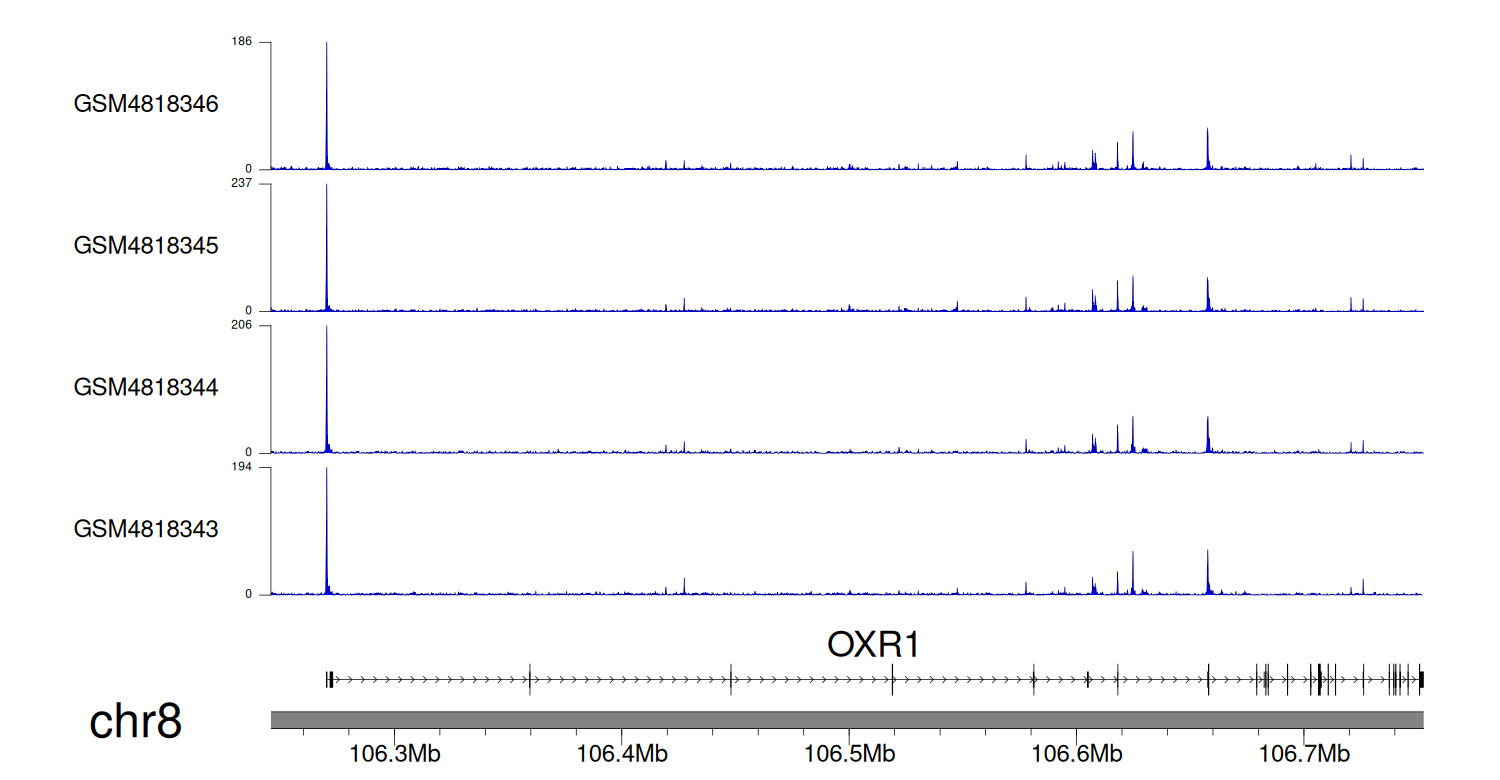Click the 186 y-axis maximum value
Screen dimensions: 1500x780
(243, 42)
